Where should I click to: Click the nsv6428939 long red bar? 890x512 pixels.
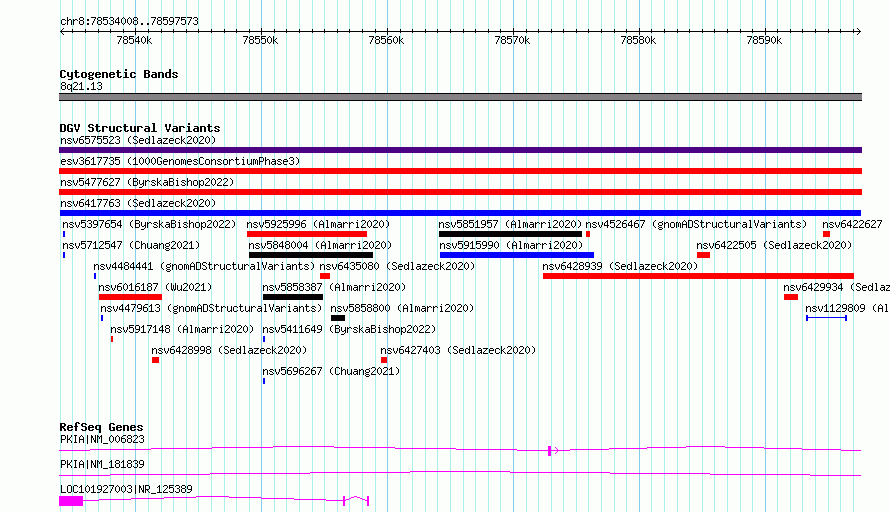698,276
